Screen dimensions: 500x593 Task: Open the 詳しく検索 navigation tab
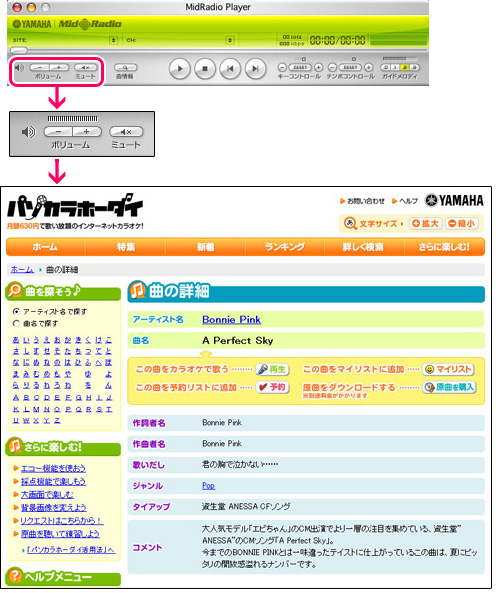pyautogui.click(x=363, y=247)
